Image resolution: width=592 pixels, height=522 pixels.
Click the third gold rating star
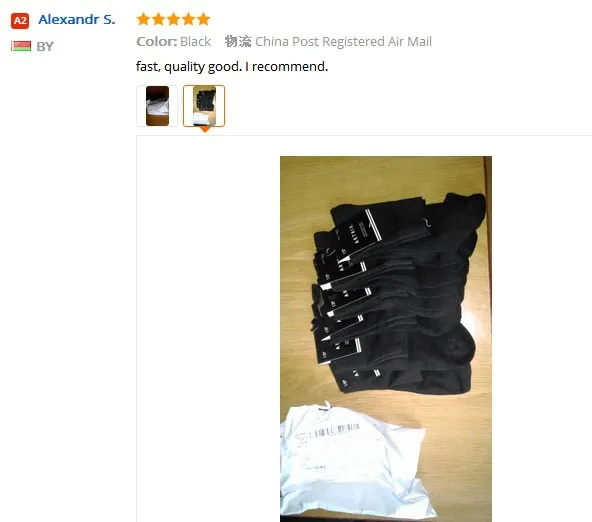[x=173, y=19]
